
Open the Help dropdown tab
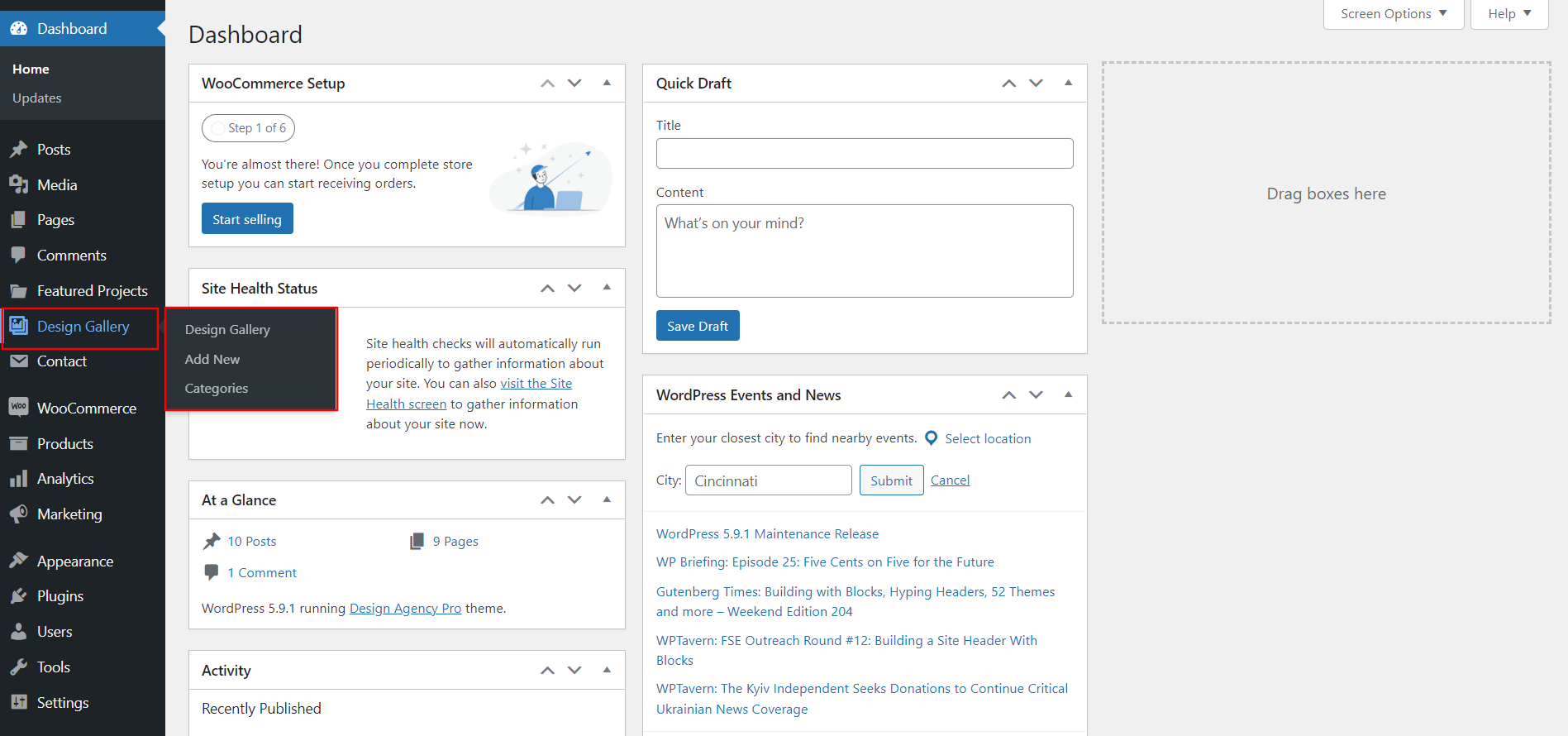[x=1509, y=14]
